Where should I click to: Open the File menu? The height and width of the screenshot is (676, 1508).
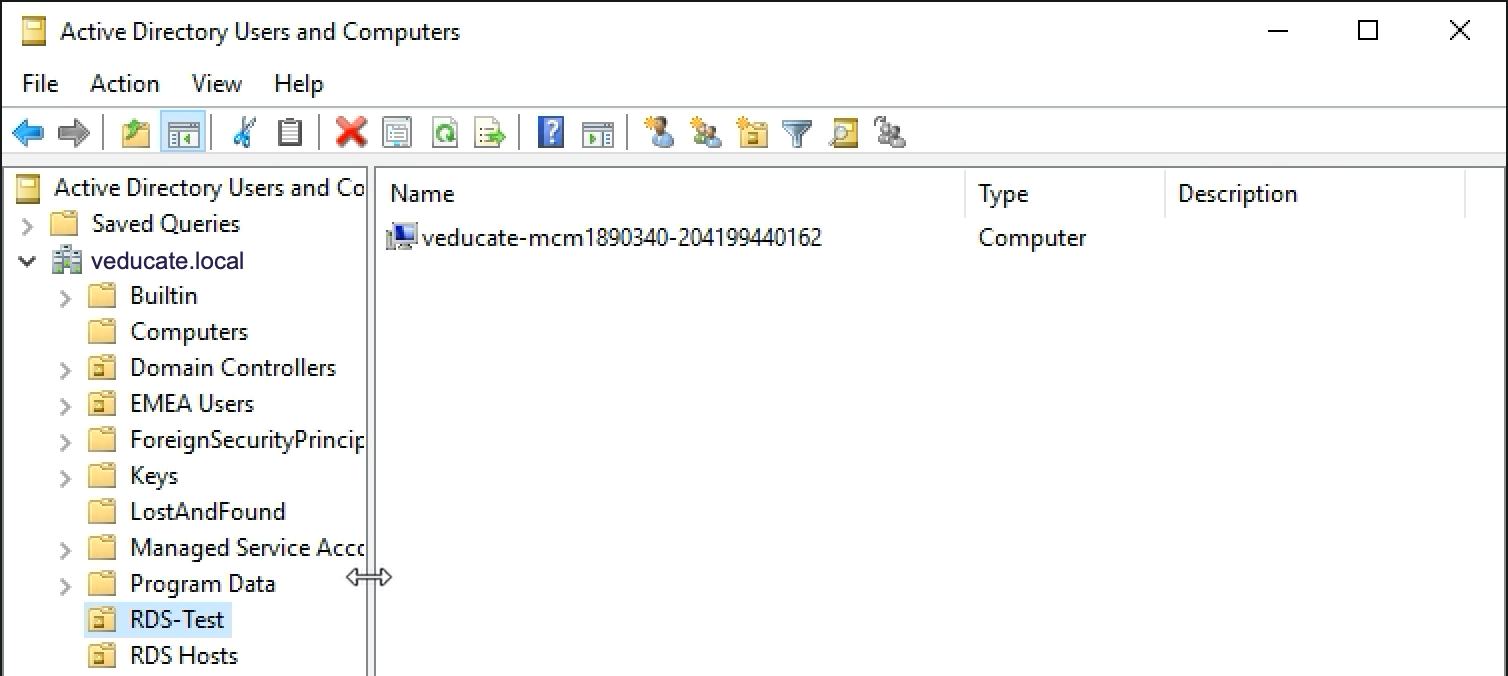(x=41, y=84)
